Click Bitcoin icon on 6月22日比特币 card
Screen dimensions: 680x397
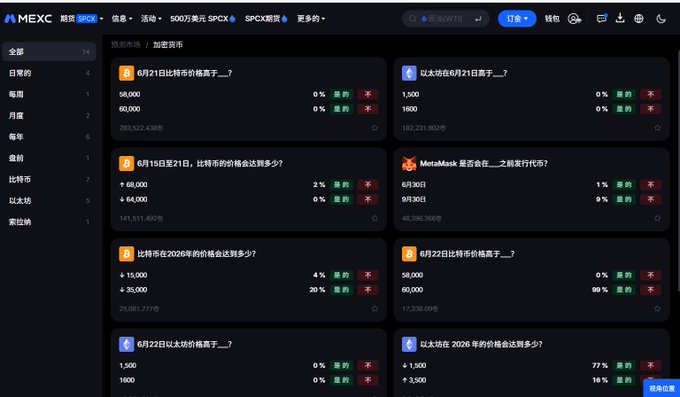[x=409, y=254]
